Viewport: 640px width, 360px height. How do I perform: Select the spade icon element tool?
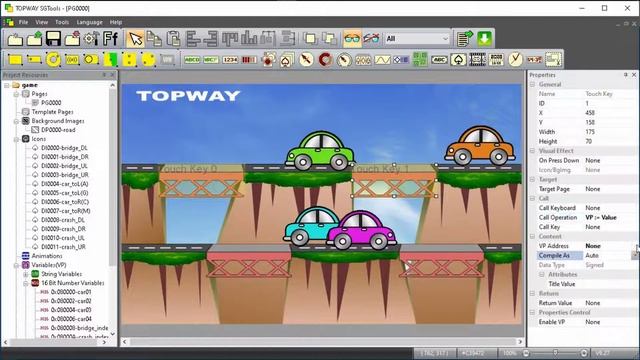(x=458, y=60)
